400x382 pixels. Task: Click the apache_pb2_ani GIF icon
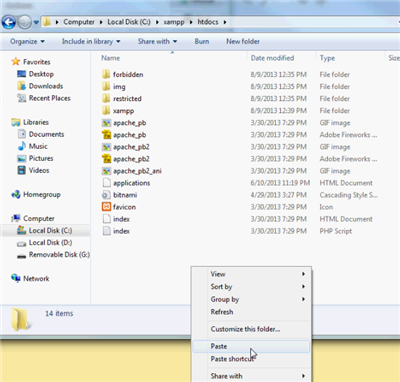[x=106, y=171]
